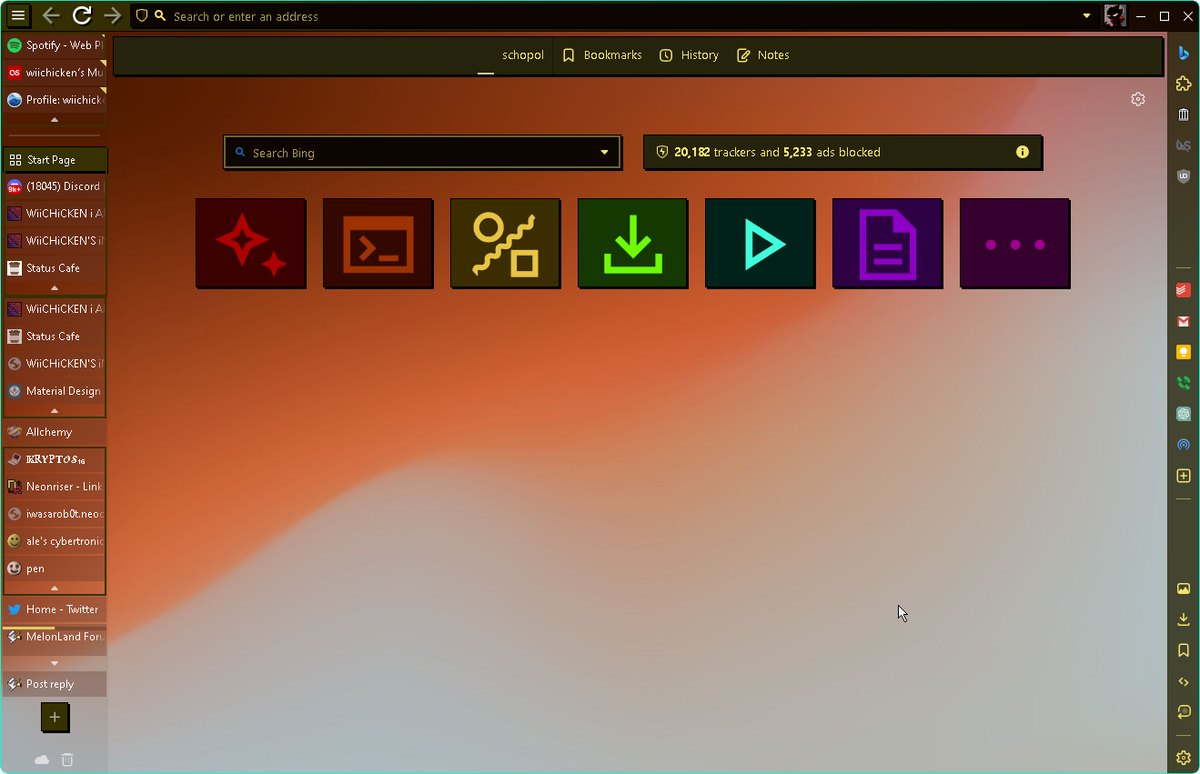Open closed tabs trash below the tab bar
1200x774 pixels.
(67, 760)
